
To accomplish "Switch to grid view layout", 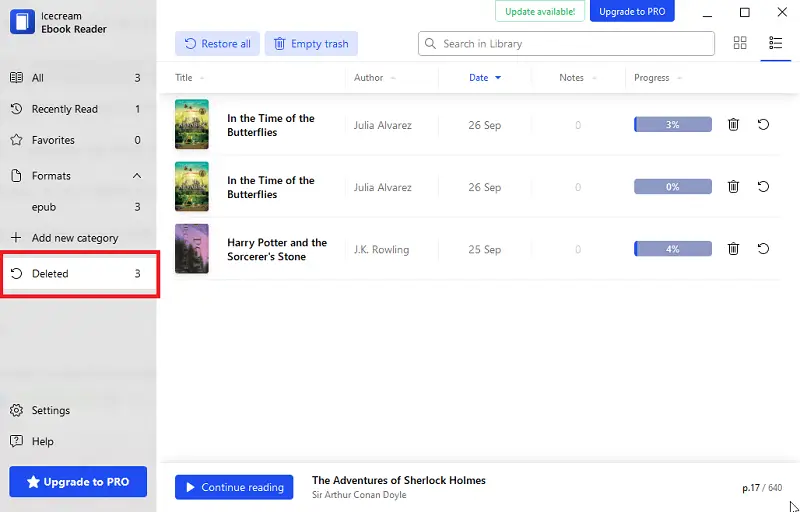I will click(740, 43).
